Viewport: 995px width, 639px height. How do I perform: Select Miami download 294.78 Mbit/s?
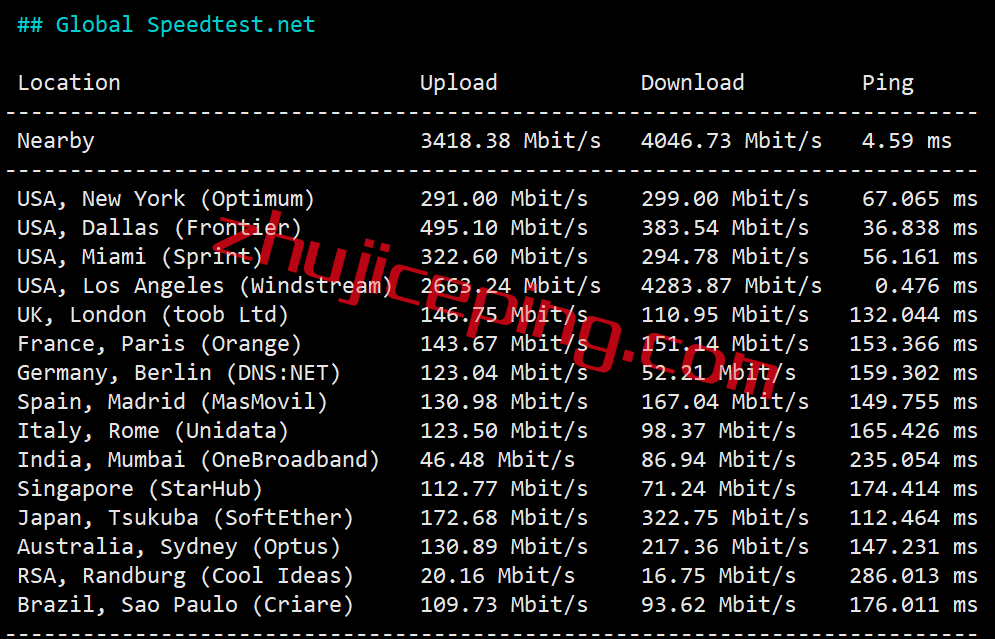click(725, 258)
